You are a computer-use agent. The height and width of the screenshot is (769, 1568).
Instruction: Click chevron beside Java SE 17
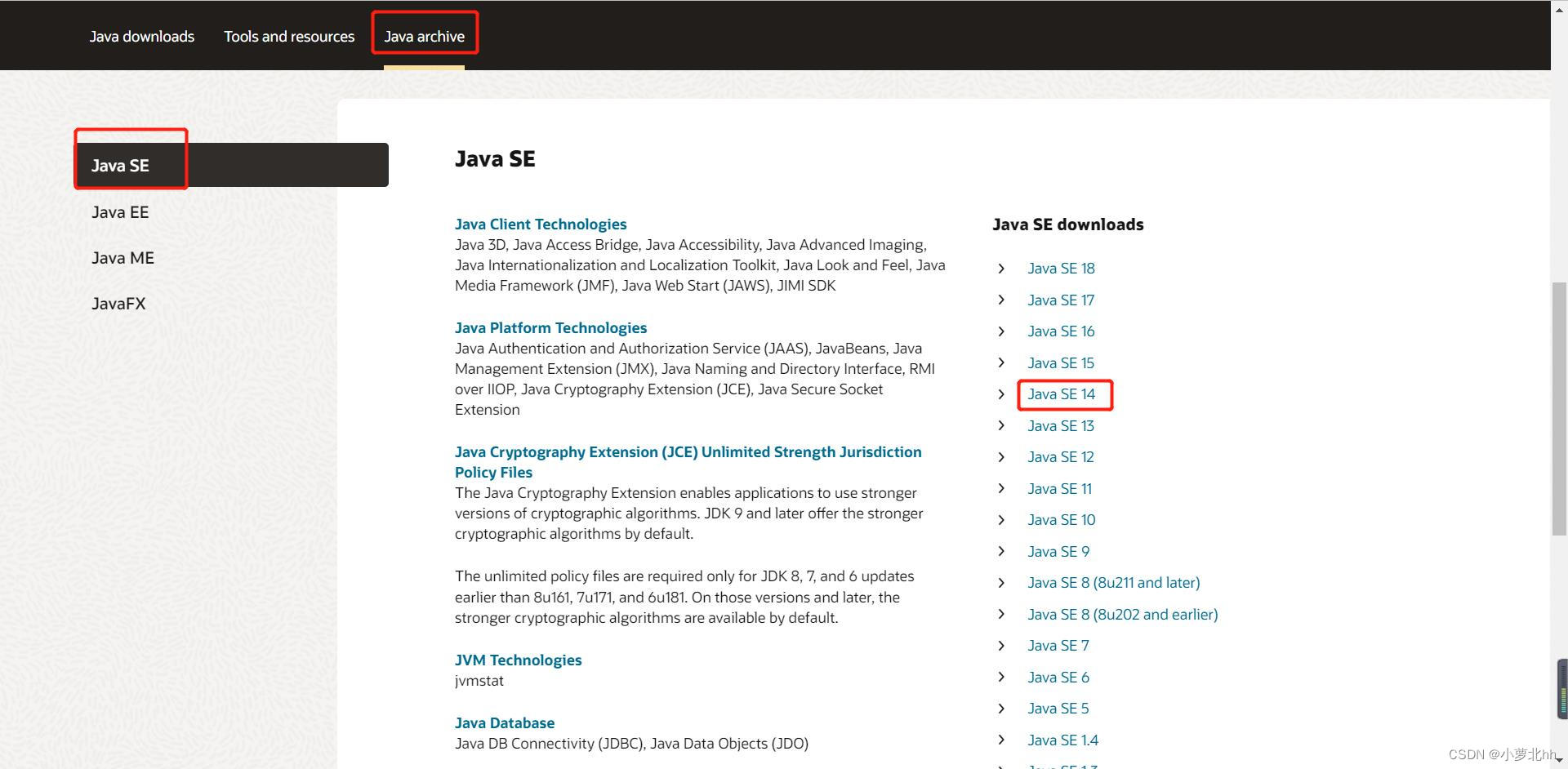1001,300
